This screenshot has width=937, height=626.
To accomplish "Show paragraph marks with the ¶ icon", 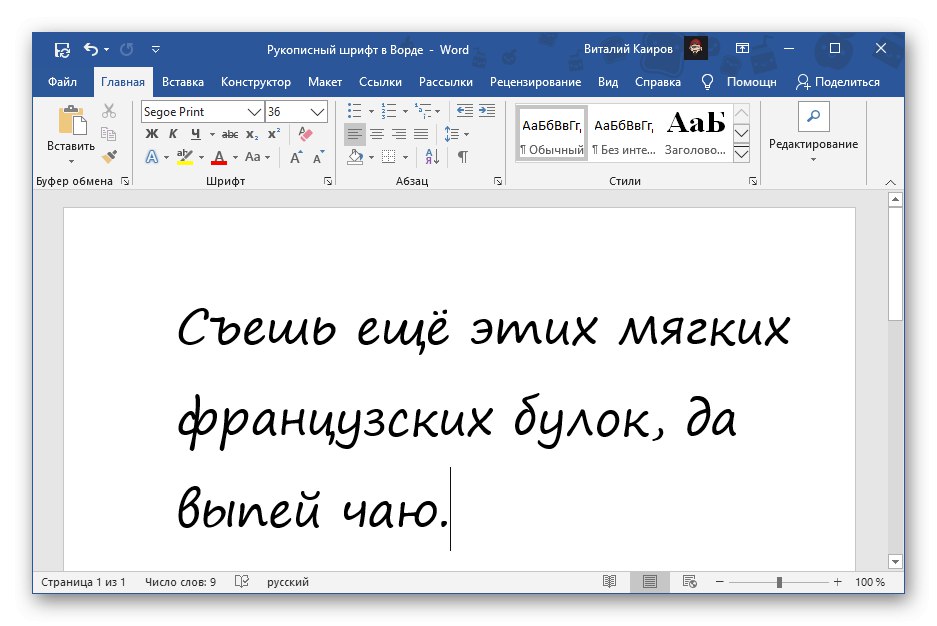I will pos(463,156).
